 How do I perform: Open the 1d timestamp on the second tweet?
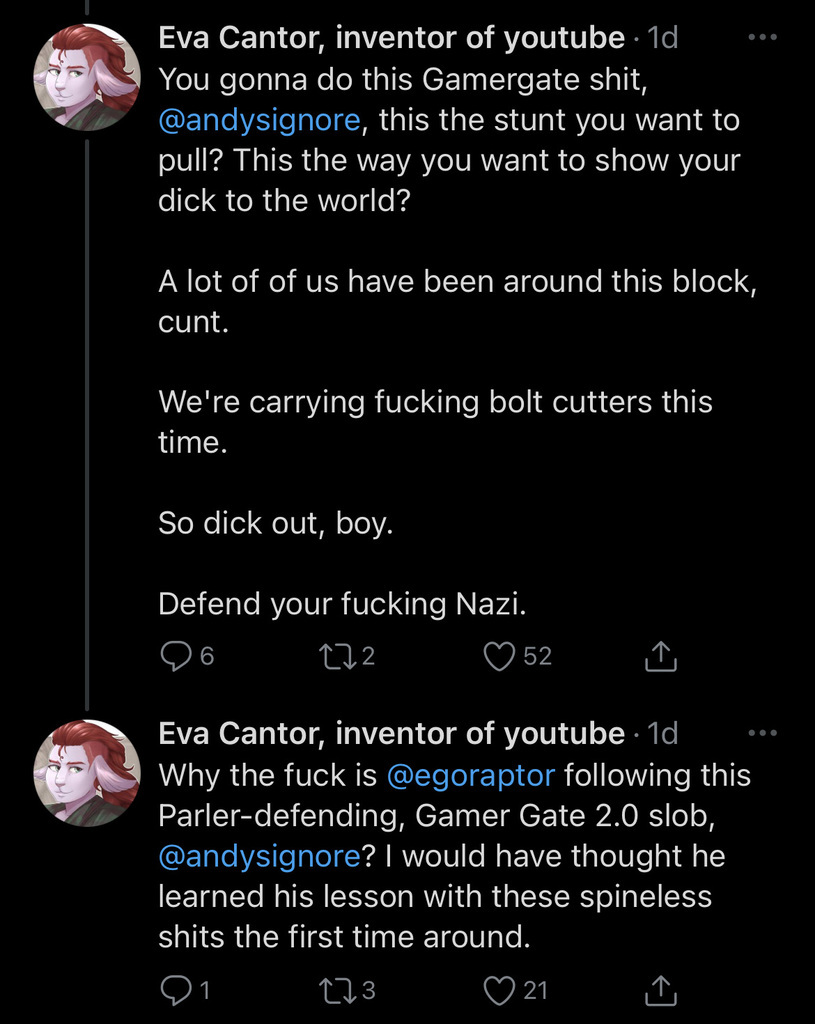click(663, 734)
